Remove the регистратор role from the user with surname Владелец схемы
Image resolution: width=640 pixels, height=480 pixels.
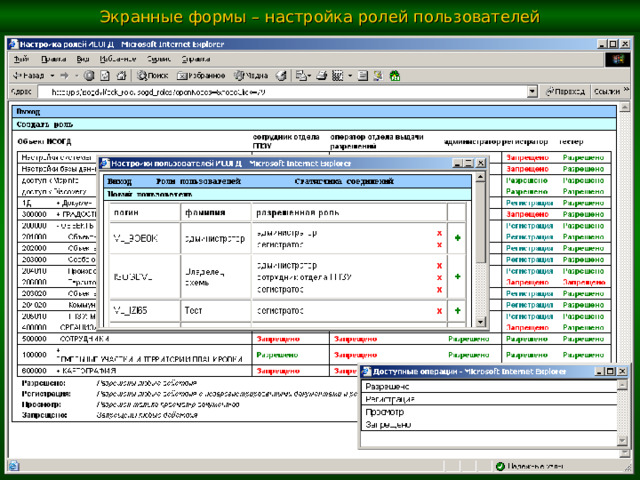[439, 290]
